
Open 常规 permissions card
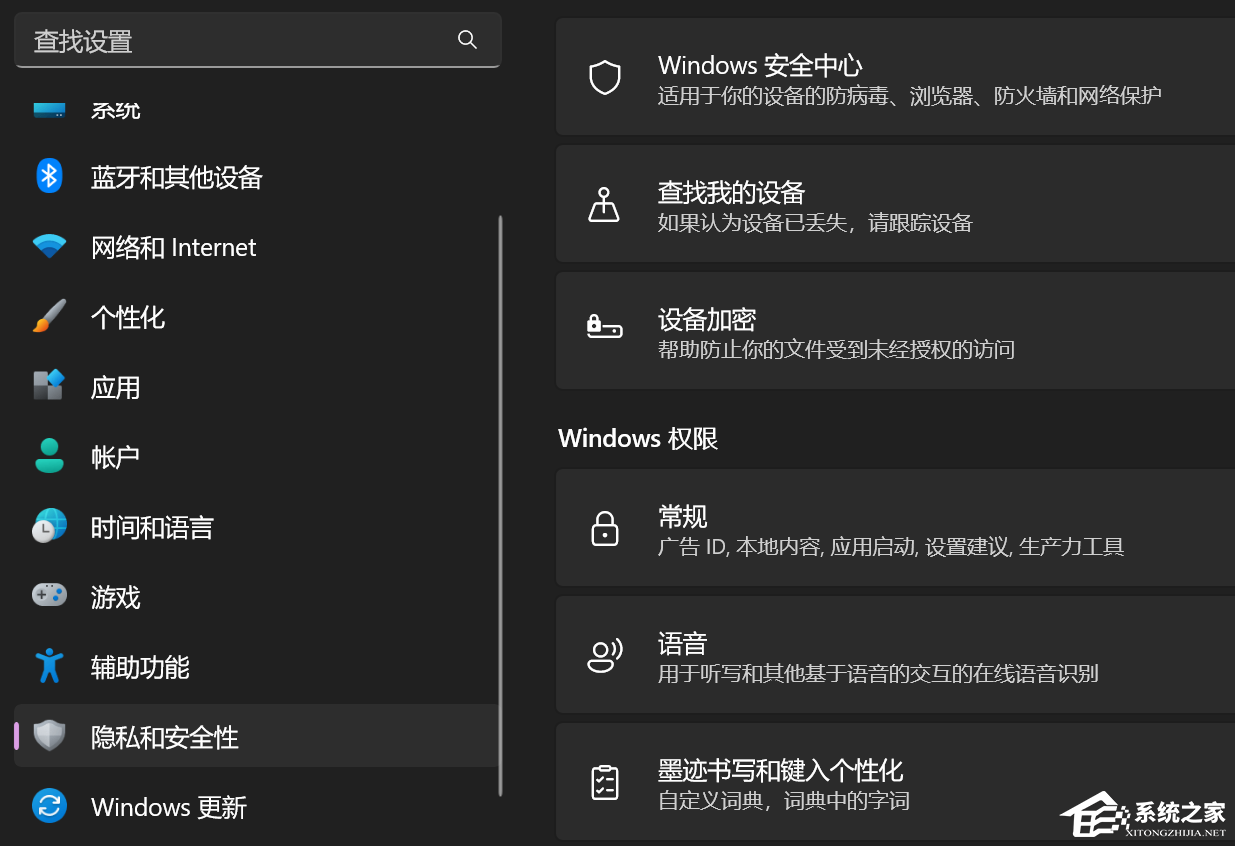[895, 528]
